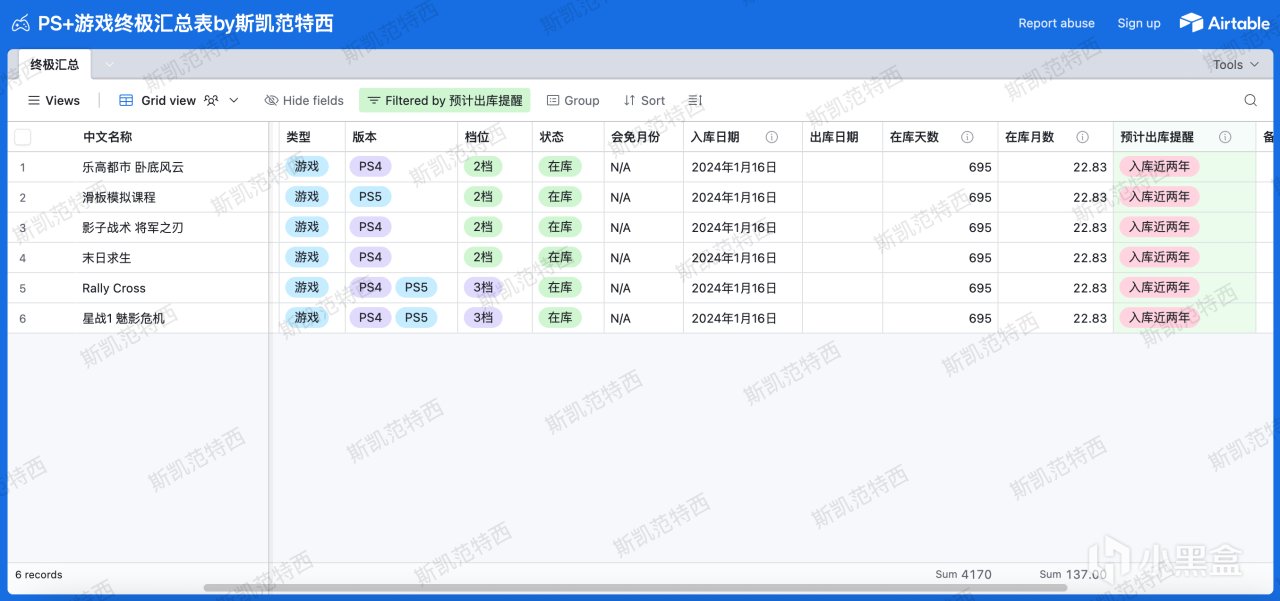Click the info icon on 预计出库提醒 column

pos(1225,137)
